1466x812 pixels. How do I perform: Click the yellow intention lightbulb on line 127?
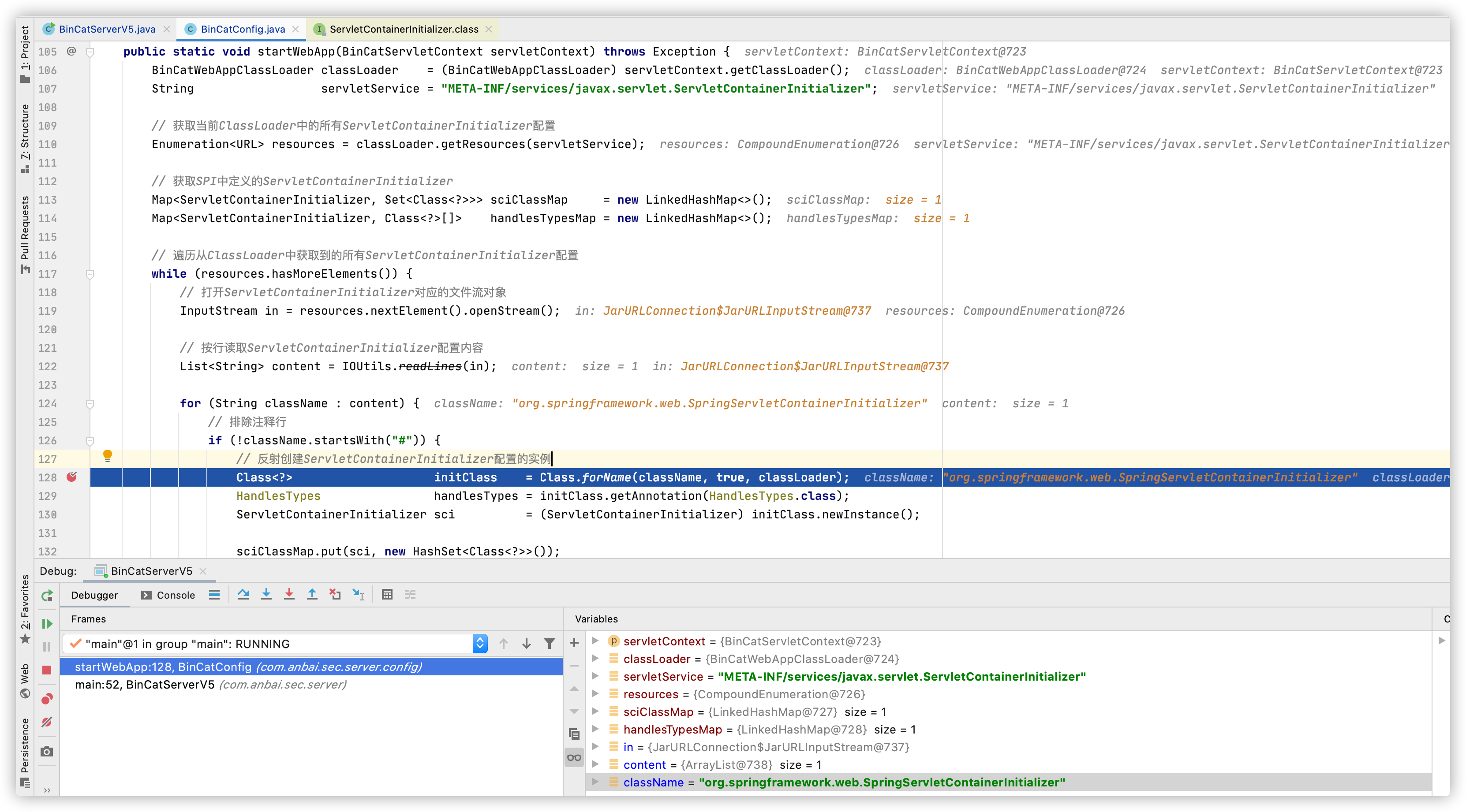[x=108, y=455]
